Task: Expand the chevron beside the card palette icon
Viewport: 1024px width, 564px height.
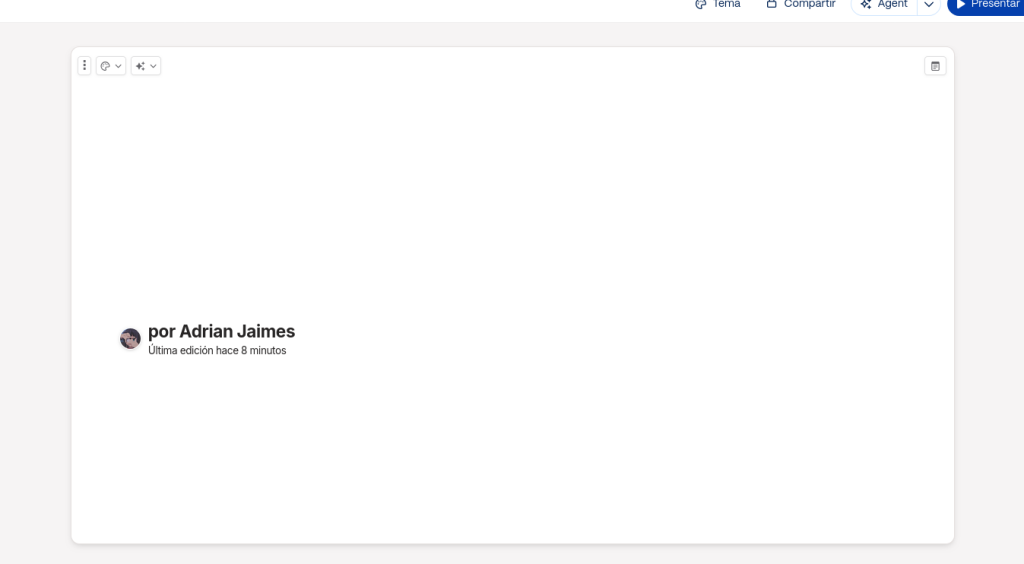Action: coord(119,66)
